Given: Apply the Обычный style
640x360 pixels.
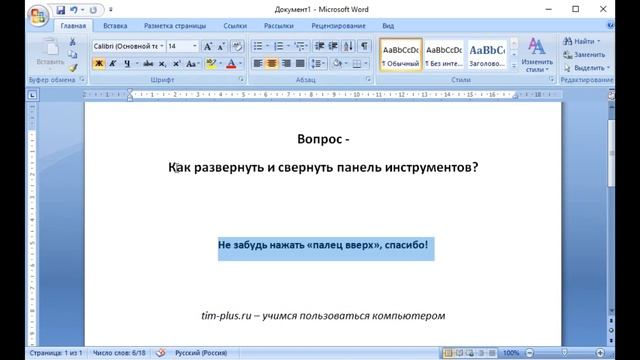Looking at the screenshot, I should click(x=401, y=55).
